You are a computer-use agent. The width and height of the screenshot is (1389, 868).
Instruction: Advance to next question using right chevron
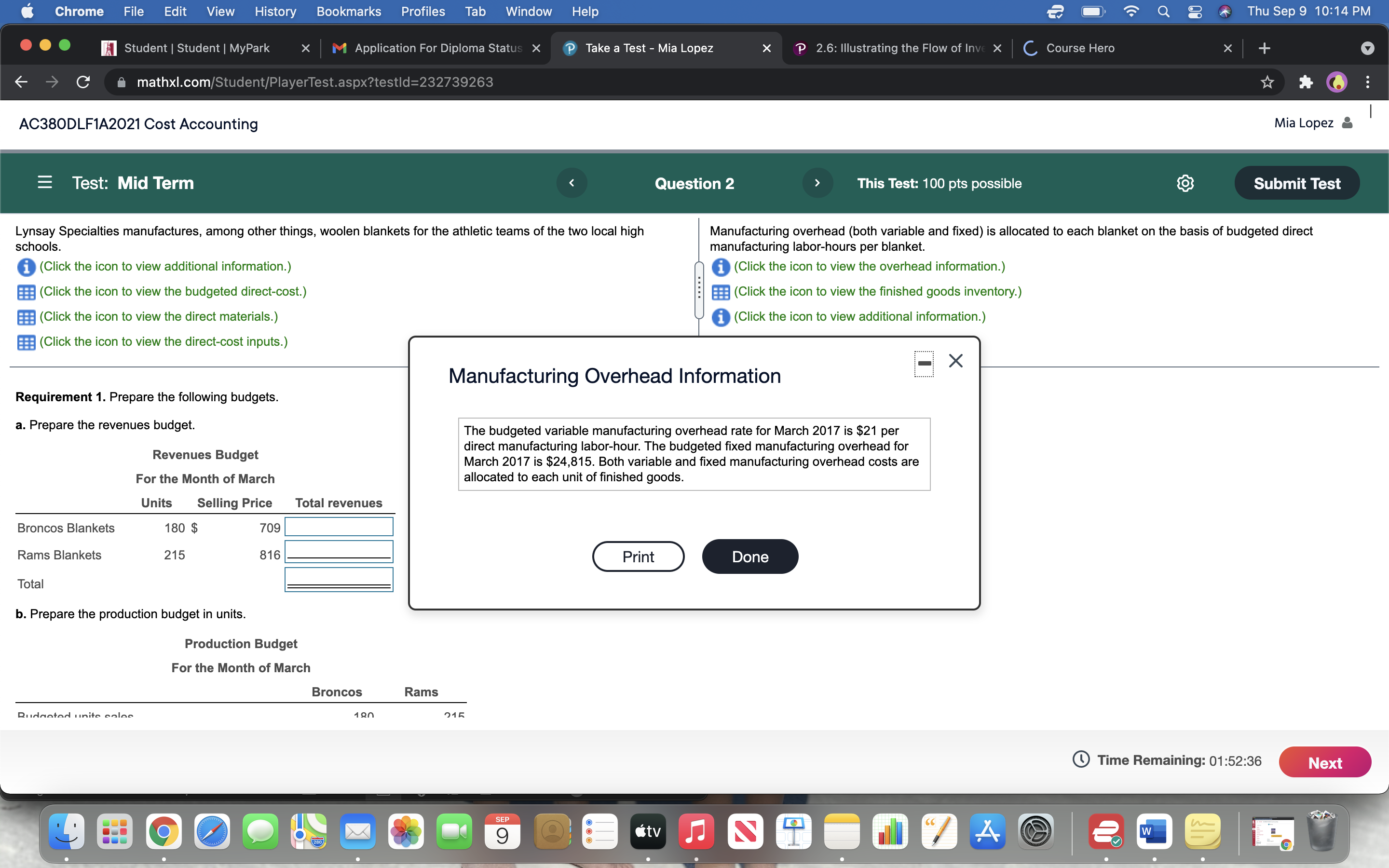click(x=817, y=183)
